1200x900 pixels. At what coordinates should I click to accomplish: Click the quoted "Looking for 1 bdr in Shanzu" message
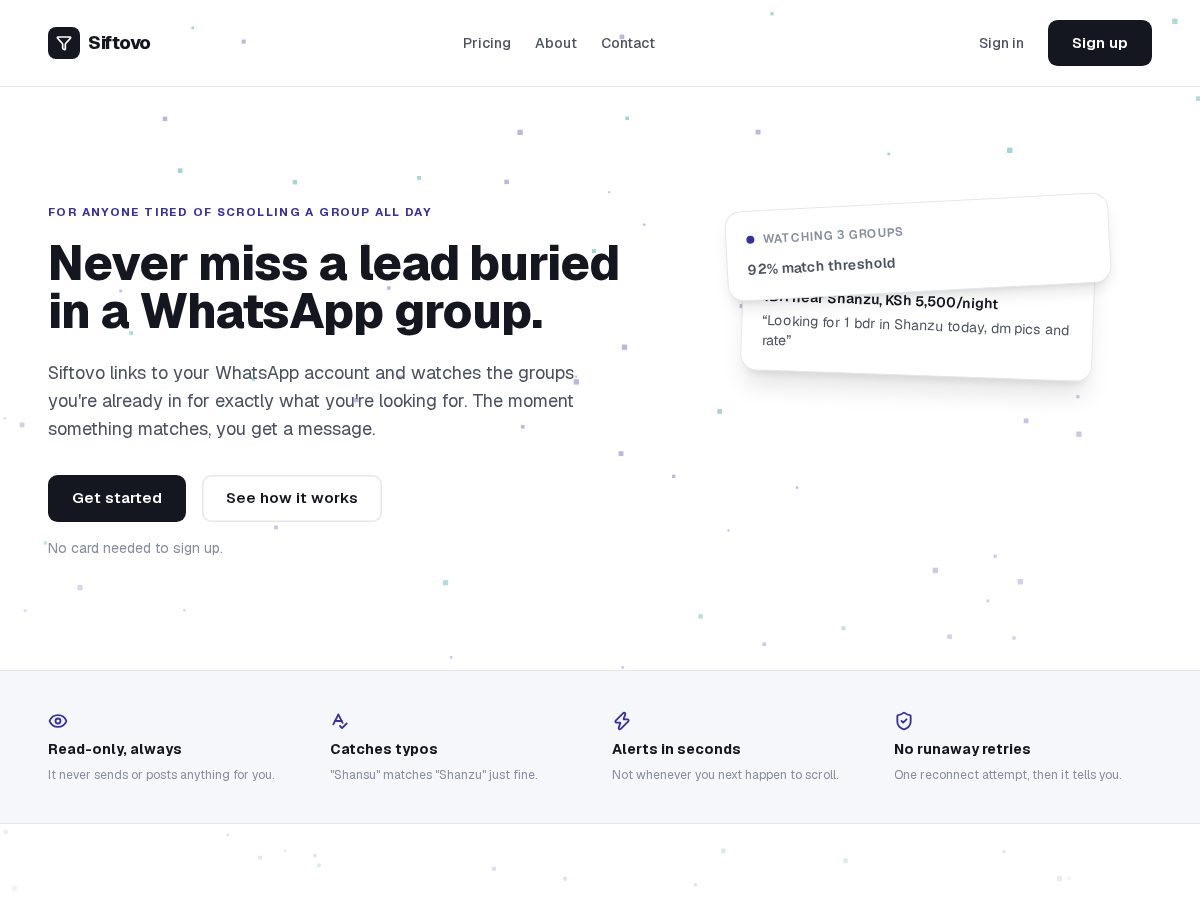click(x=915, y=331)
